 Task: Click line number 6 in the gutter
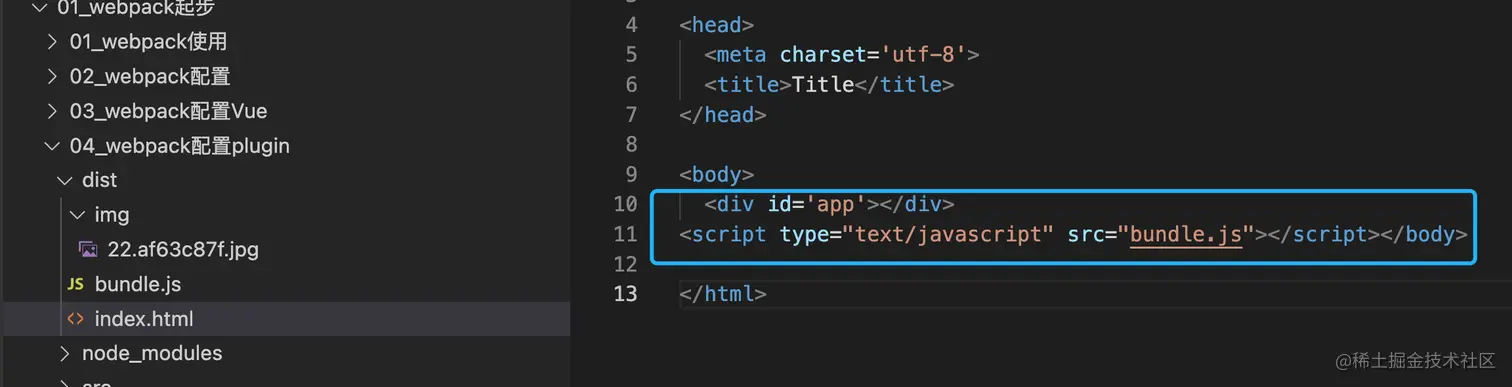click(631, 85)
